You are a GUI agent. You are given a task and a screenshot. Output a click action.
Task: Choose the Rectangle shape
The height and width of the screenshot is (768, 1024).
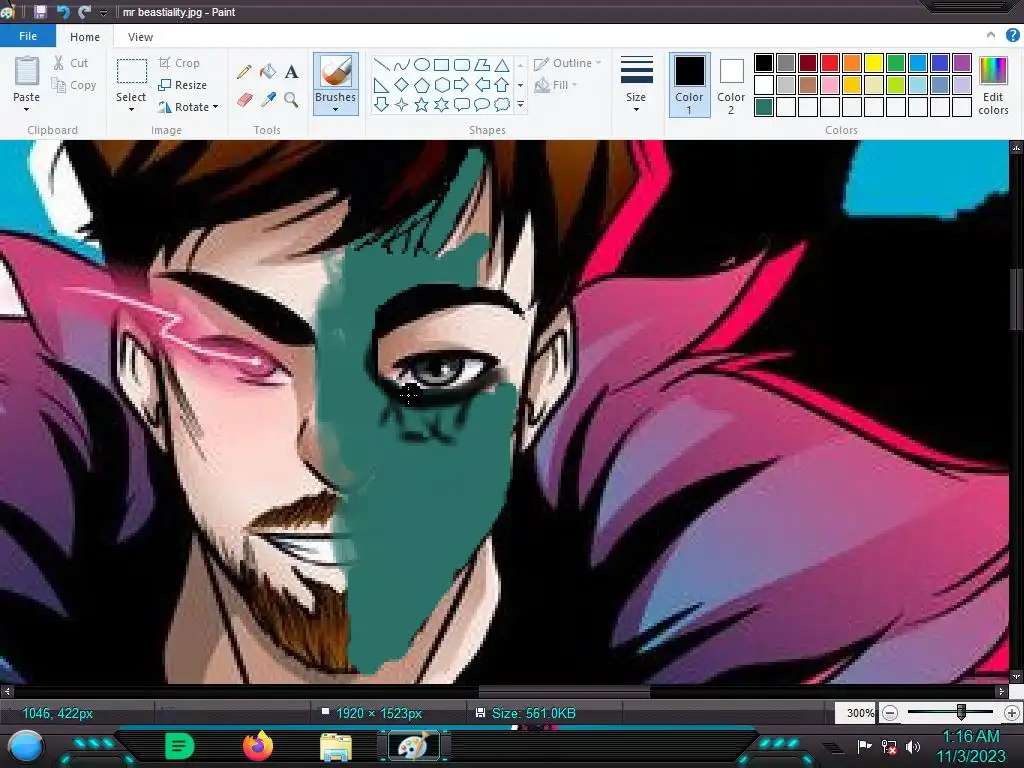click(x=442, y=65)
